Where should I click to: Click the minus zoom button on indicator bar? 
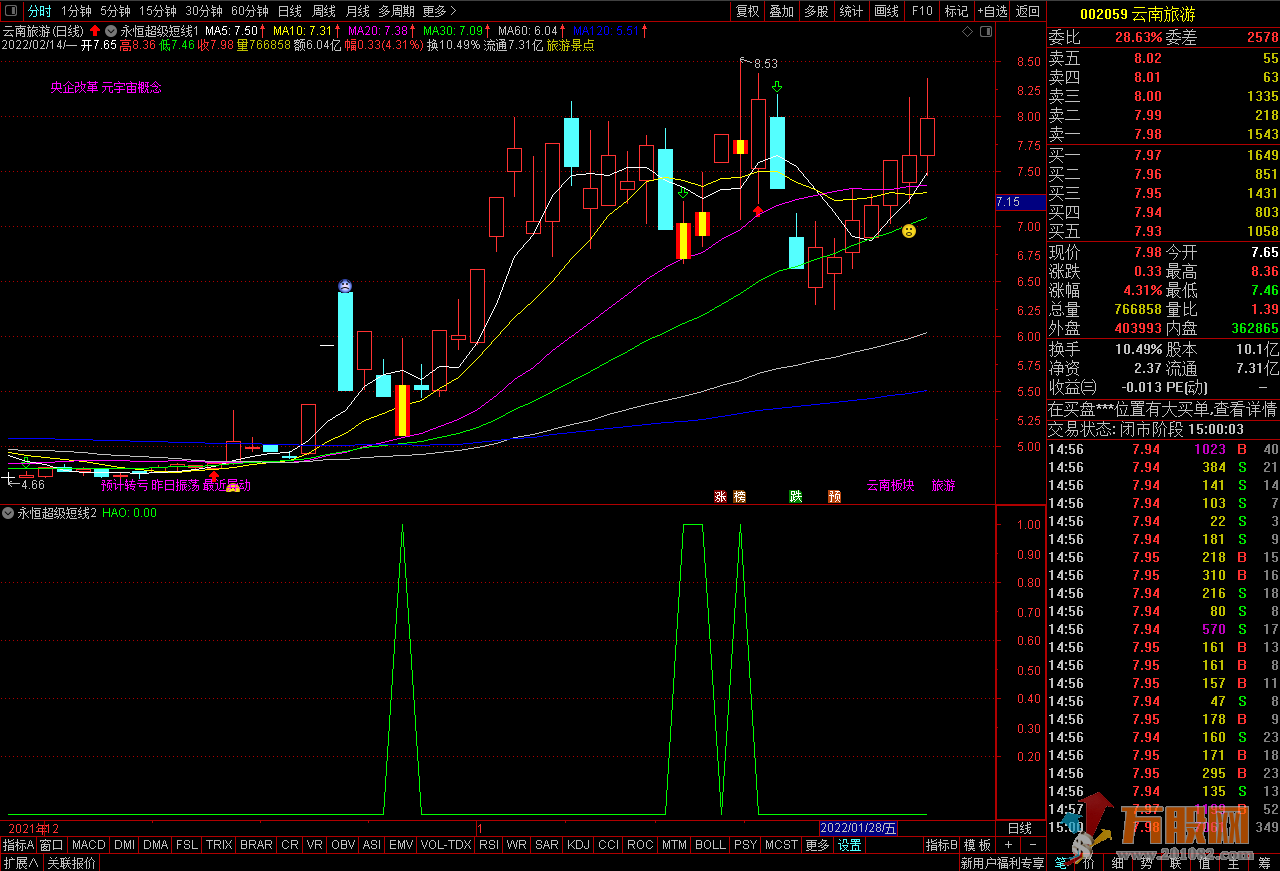[1032, 845]
